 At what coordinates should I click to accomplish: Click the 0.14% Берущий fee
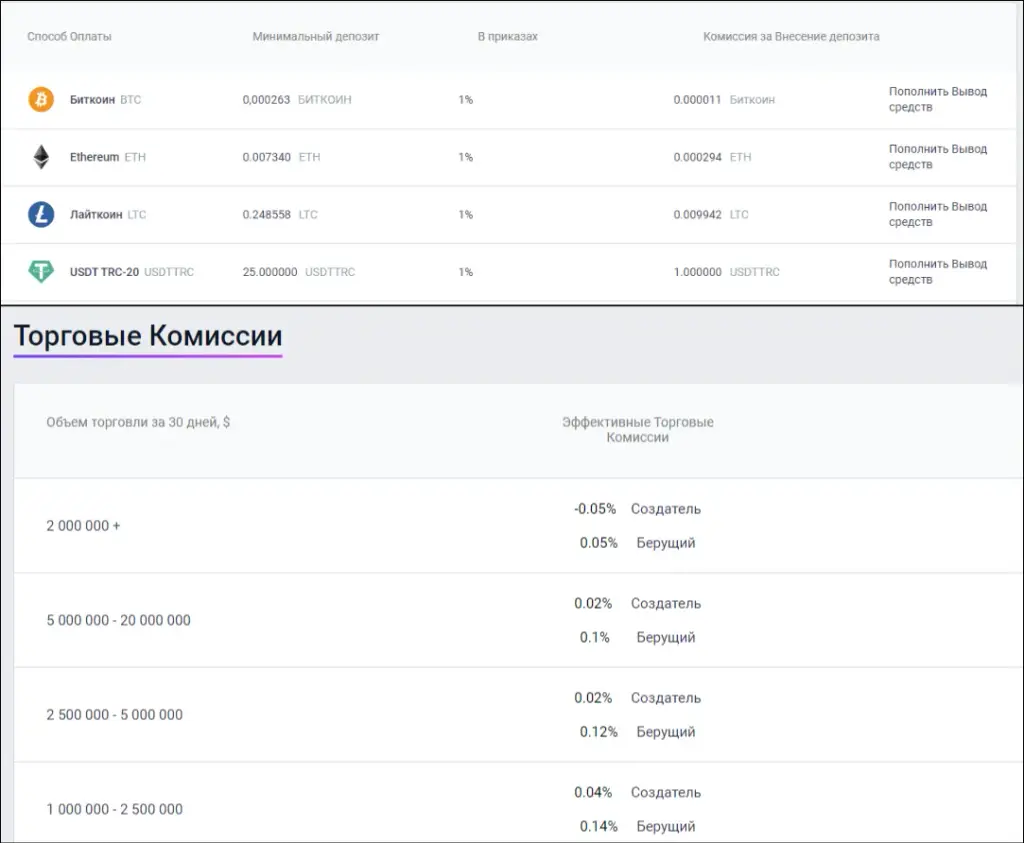(637, 826)
